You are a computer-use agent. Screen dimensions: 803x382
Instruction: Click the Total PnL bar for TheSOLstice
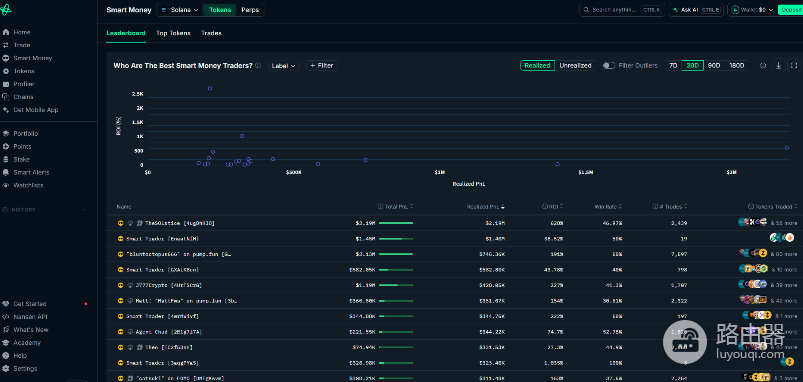[x=396, y=223]
